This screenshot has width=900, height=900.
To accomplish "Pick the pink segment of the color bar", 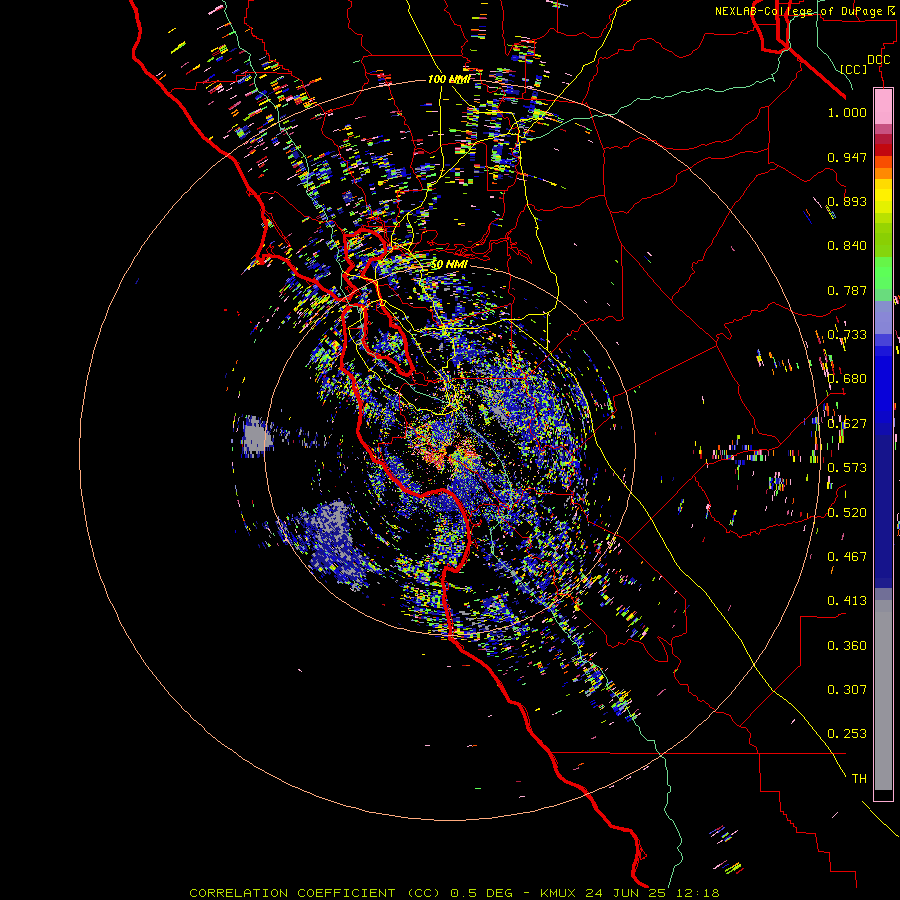I will [x=883, y=107].
